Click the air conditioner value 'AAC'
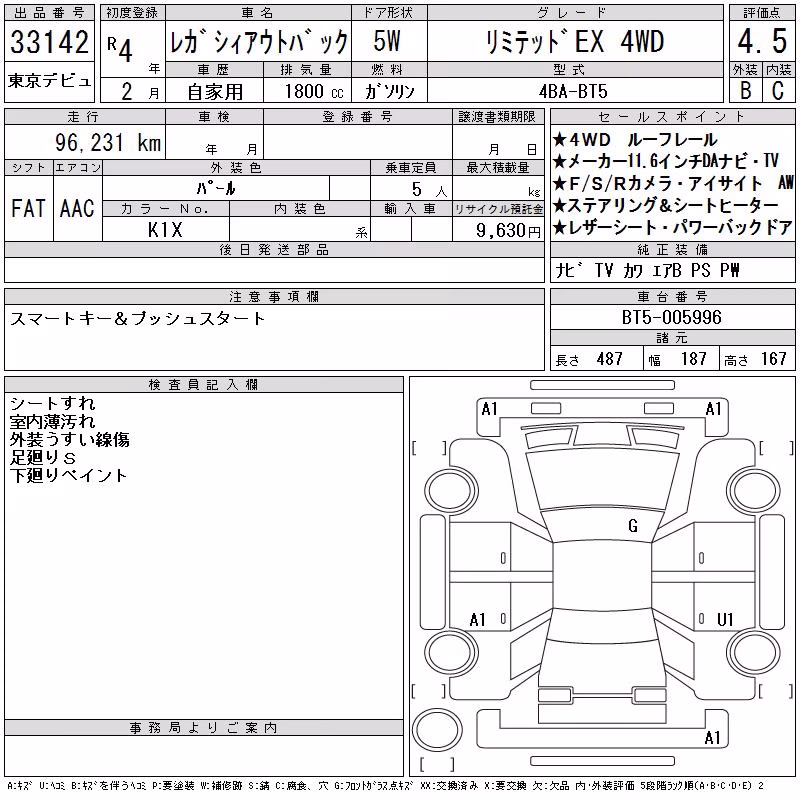800x800 pixels. click(77, 209)
